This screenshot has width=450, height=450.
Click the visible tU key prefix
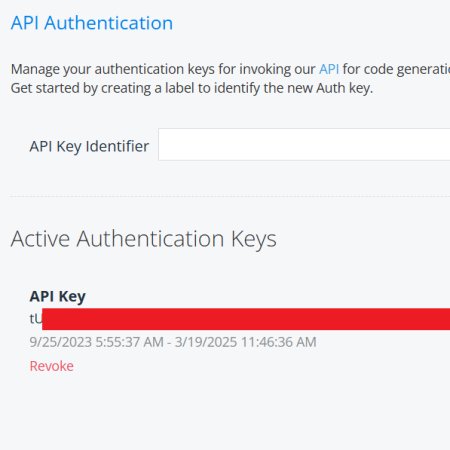[36, 319]
